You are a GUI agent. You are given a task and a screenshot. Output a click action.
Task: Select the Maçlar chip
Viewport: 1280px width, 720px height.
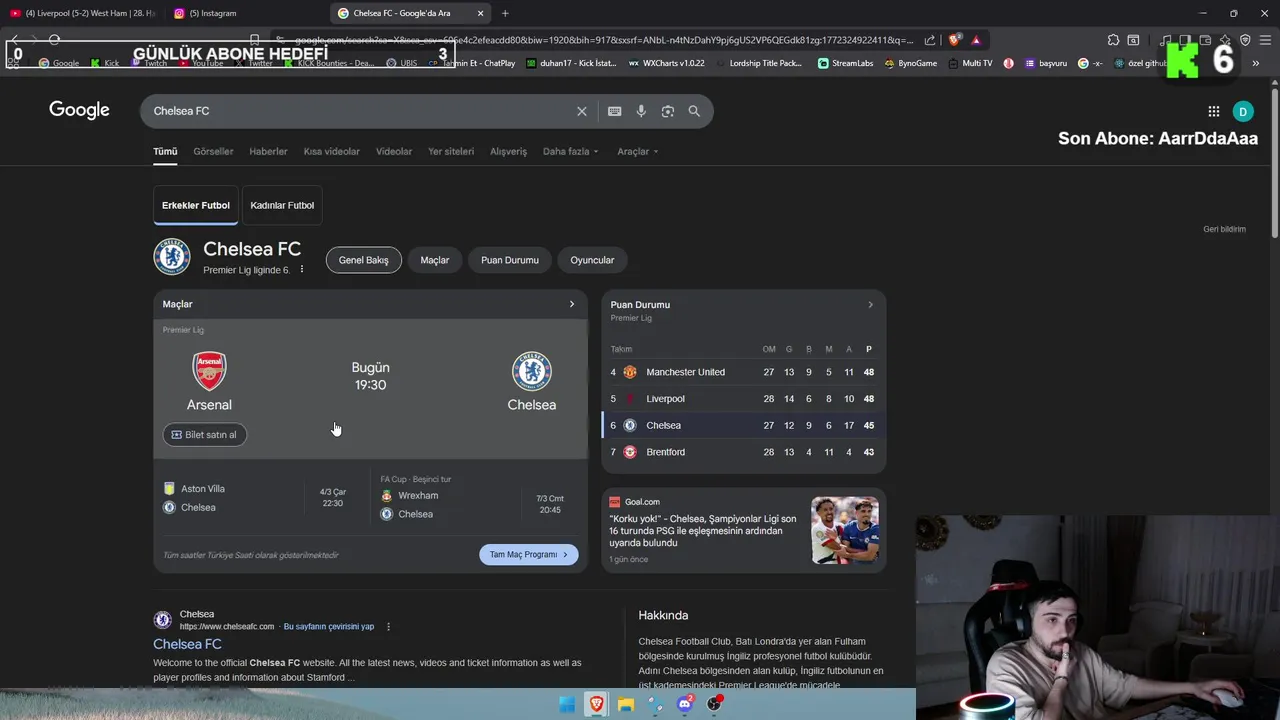(435, 260)
